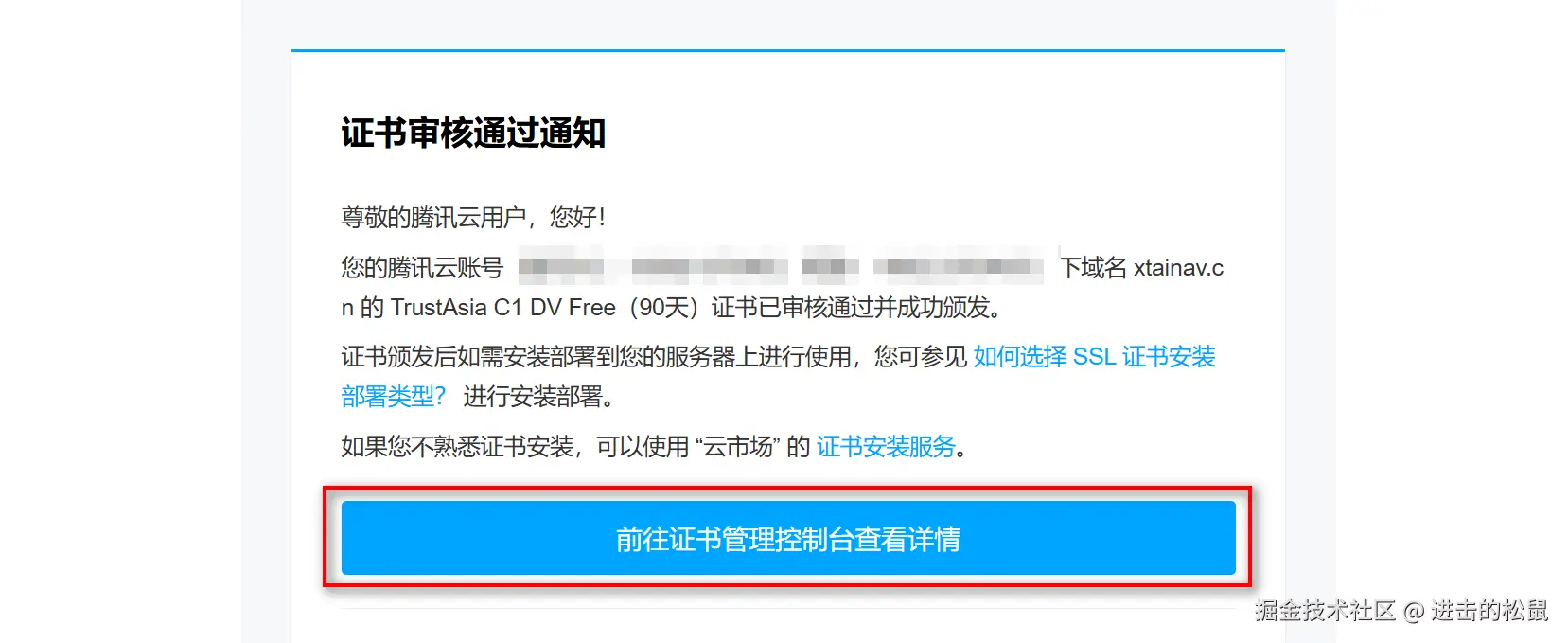
Task: Click the domain text xtainav.c
Action: point(1178,268)
